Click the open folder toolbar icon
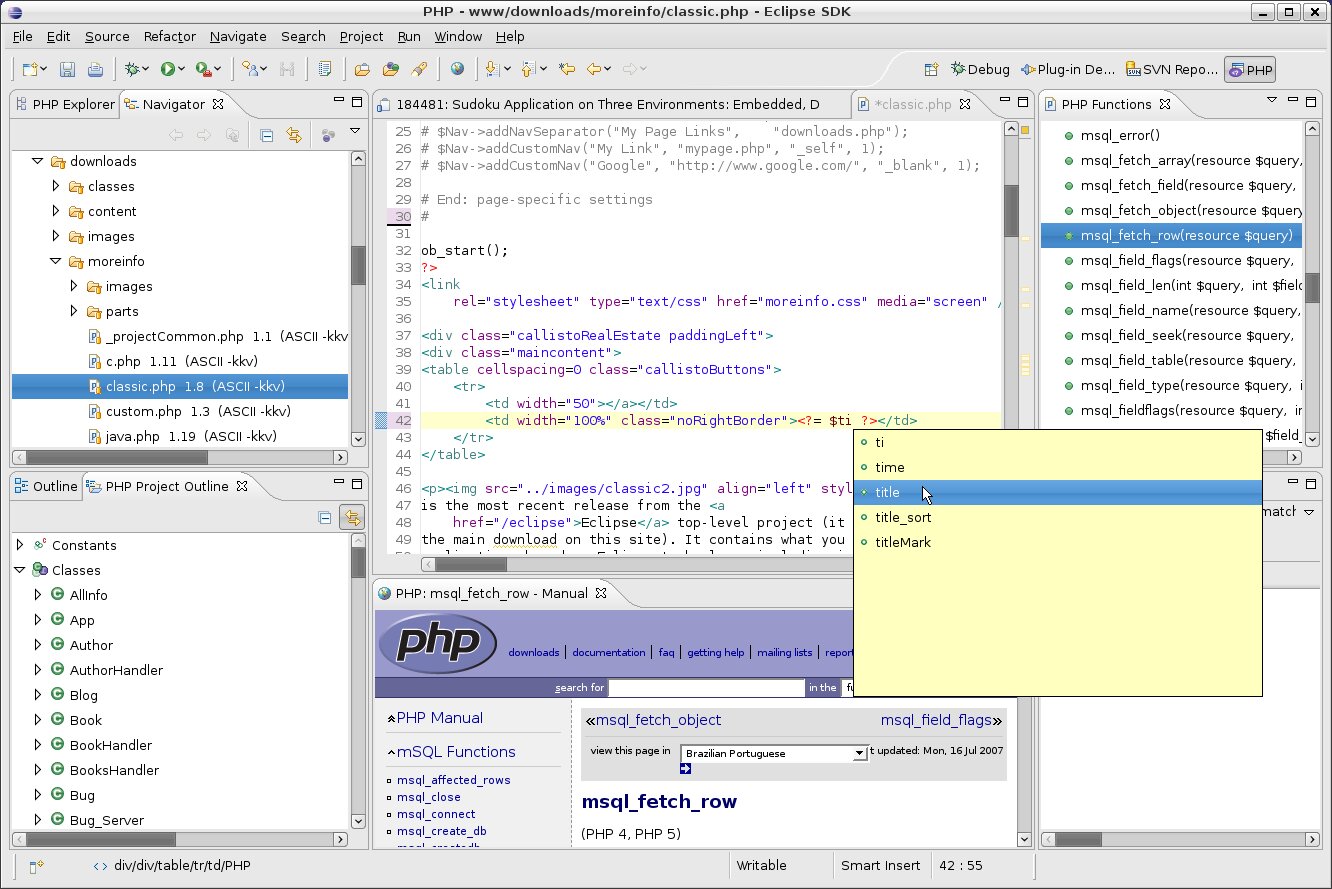Viewport: 1332px width, 889px height. [362, 69]
